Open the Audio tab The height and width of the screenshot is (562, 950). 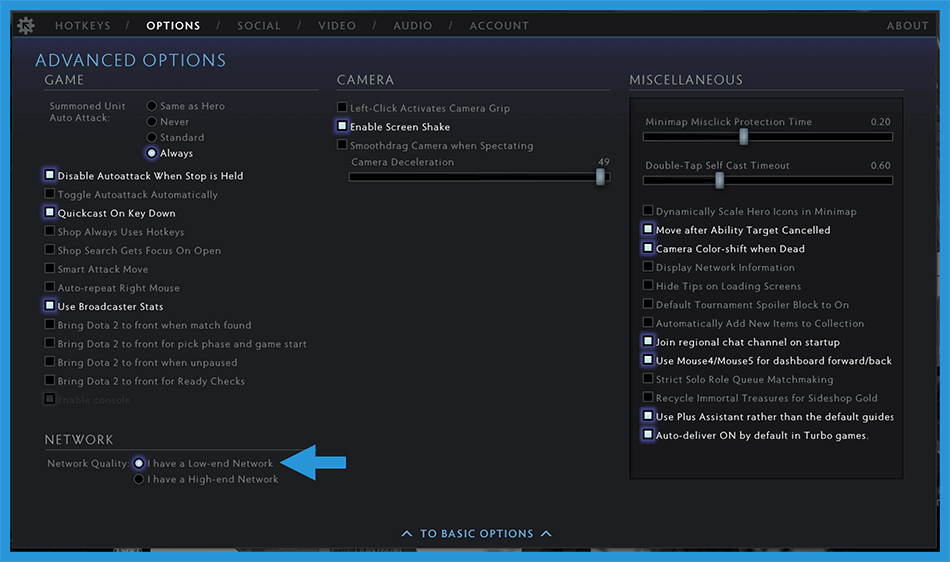[x=413, y=25]
